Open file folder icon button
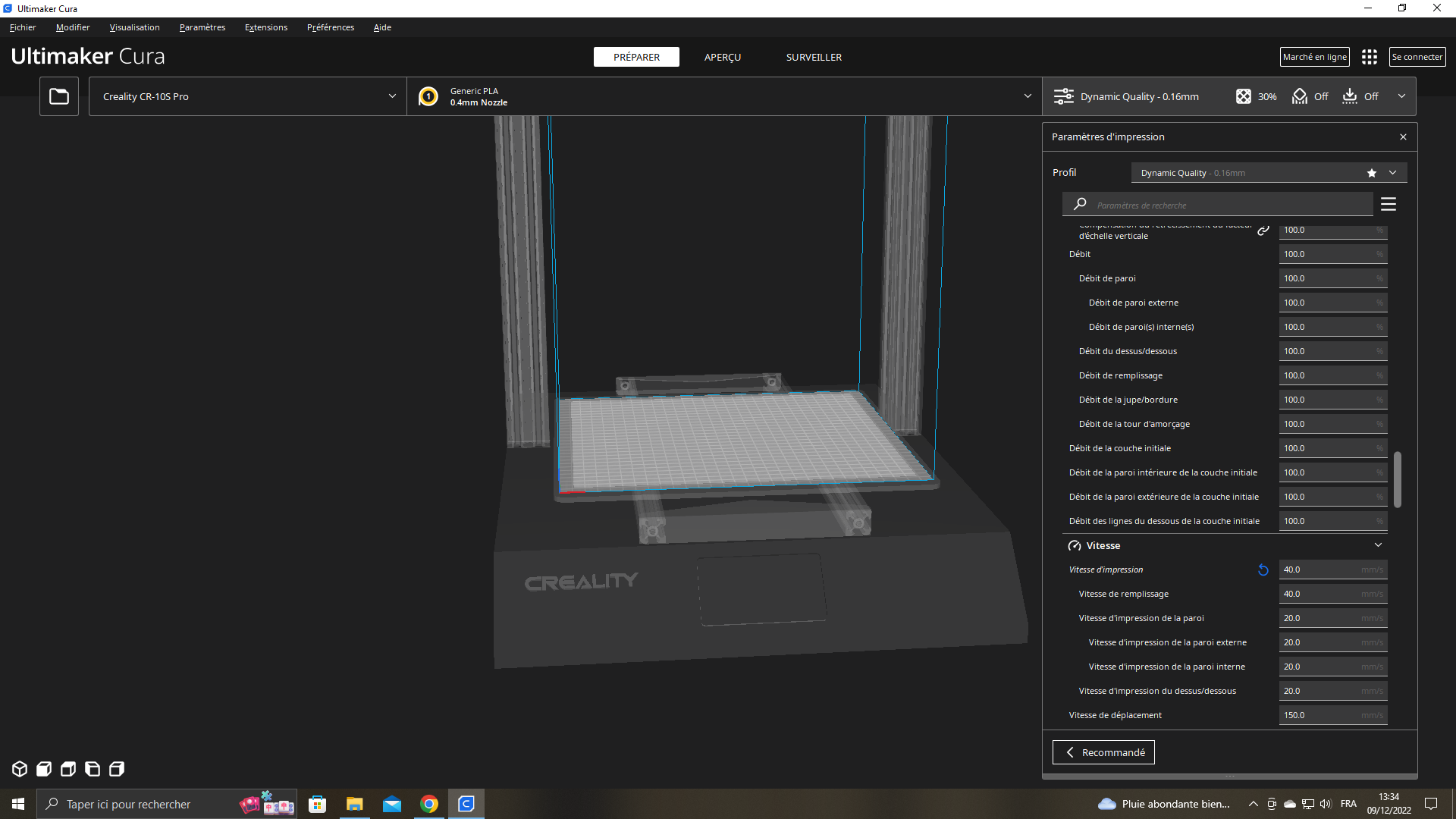 tap(59, 96)
